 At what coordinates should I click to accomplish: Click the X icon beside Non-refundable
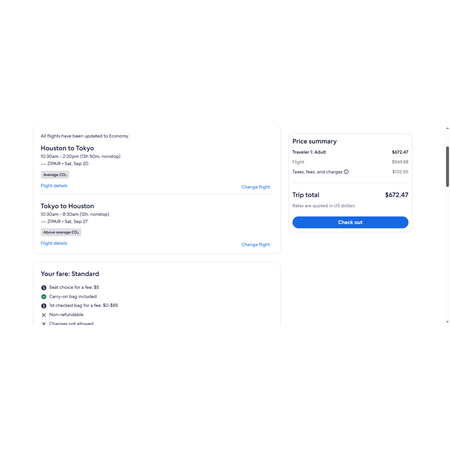(44, 315)
